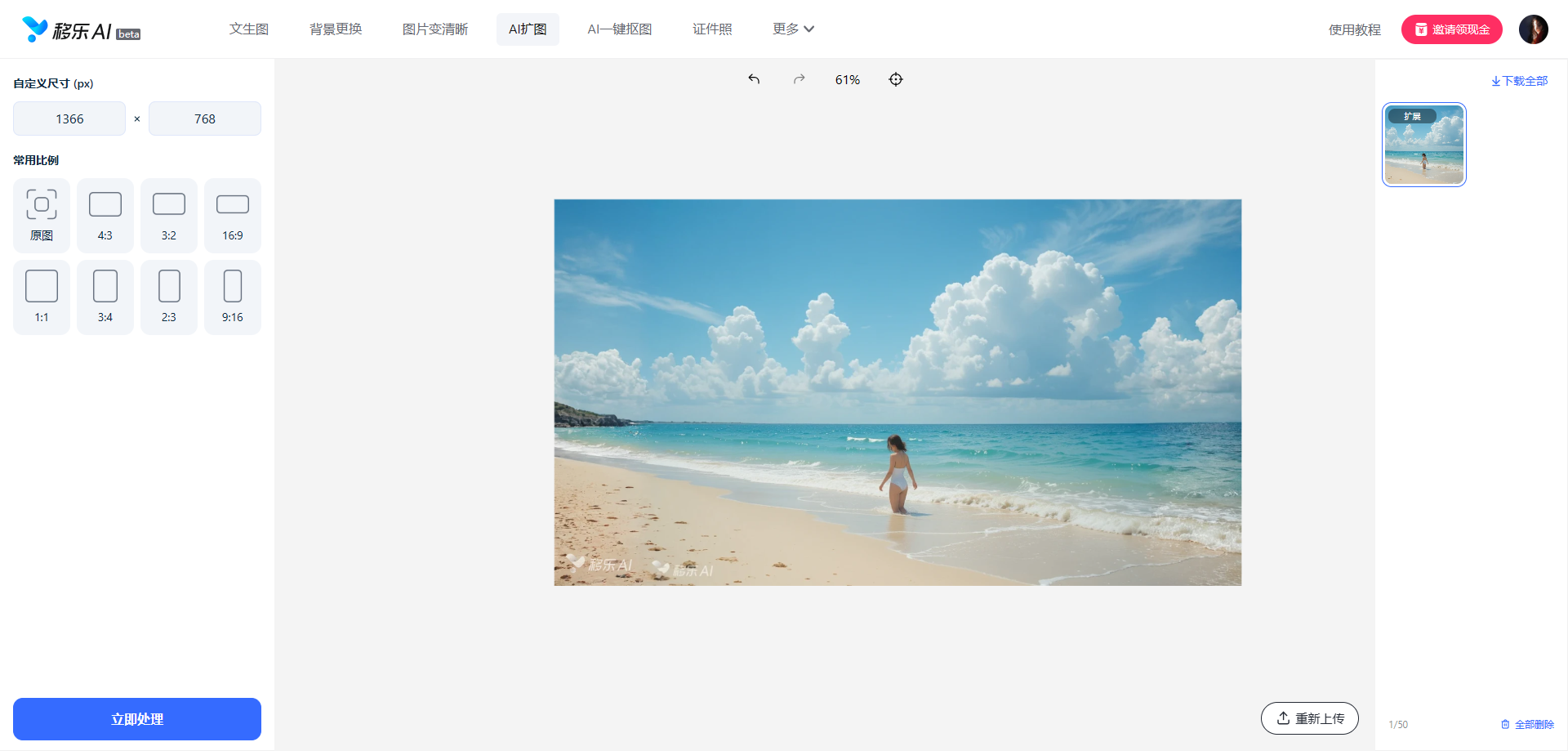Select the 2:3 portrait ratio
Screen dimensions: 1568x751
(169, 297)
